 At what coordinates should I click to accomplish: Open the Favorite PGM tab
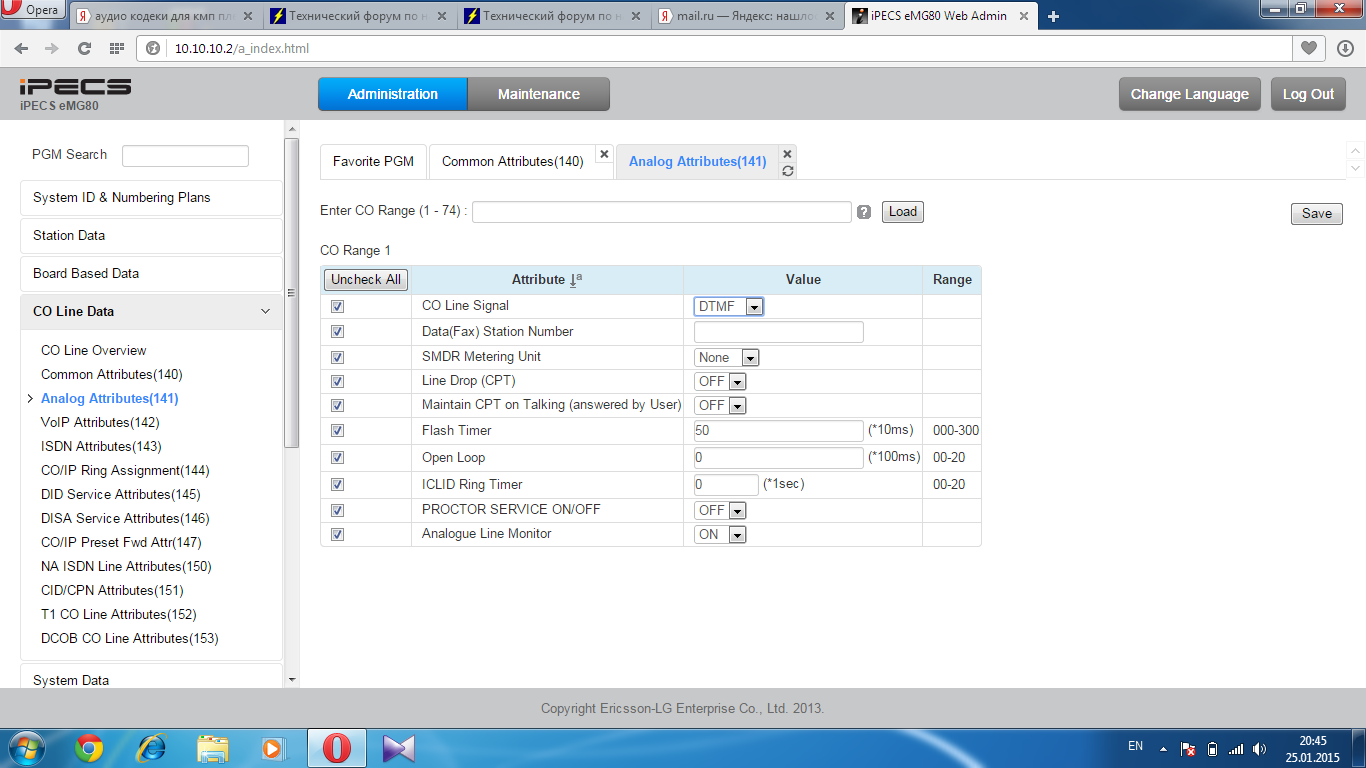point(373,161)
